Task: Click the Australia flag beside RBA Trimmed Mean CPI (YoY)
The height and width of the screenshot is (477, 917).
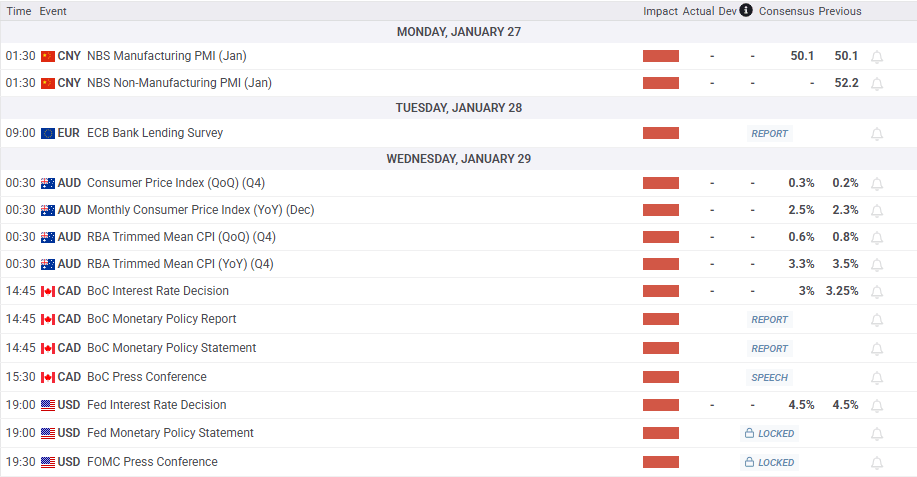Action: (x=48, y=264)
